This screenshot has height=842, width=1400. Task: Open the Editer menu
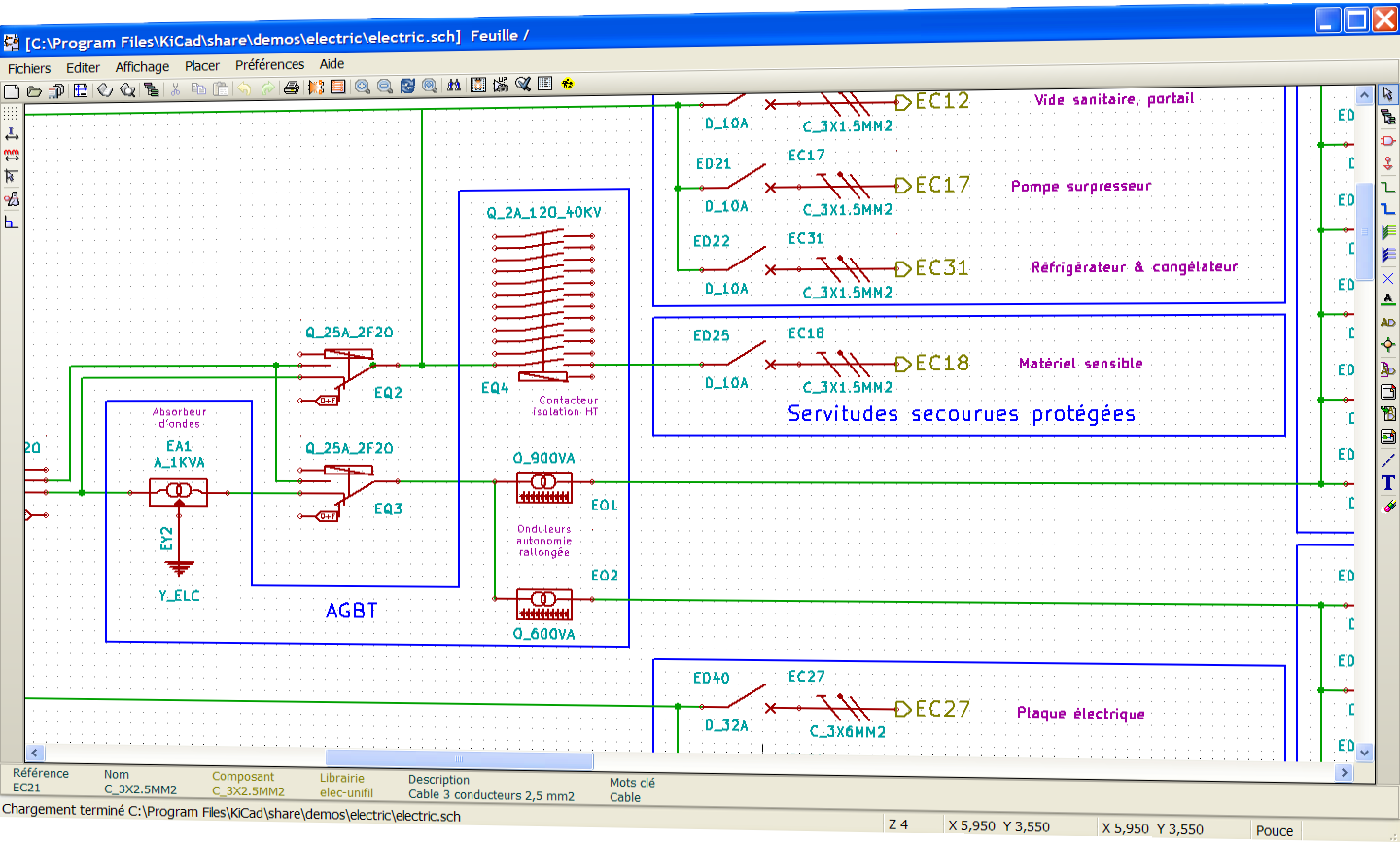(x=83, y=67)
